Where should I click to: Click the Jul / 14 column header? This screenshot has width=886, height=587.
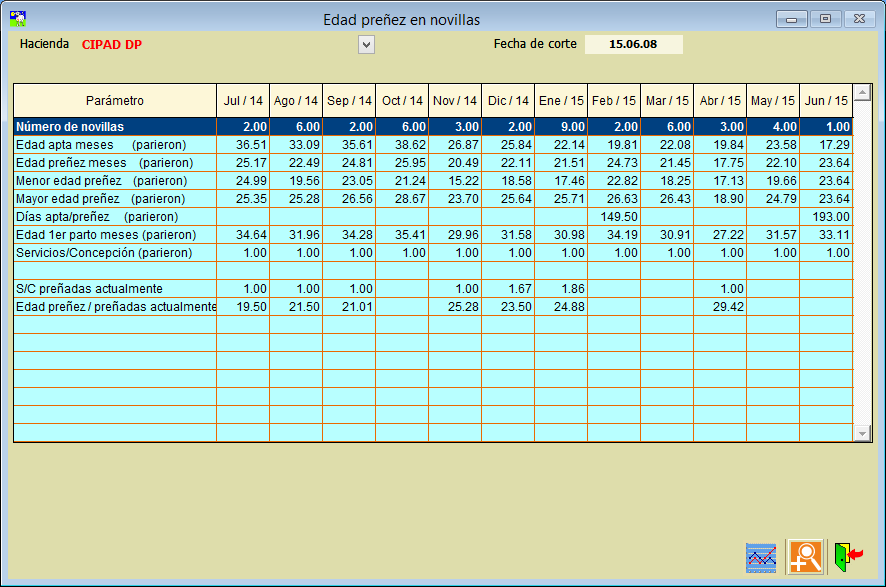coord(243,101)
